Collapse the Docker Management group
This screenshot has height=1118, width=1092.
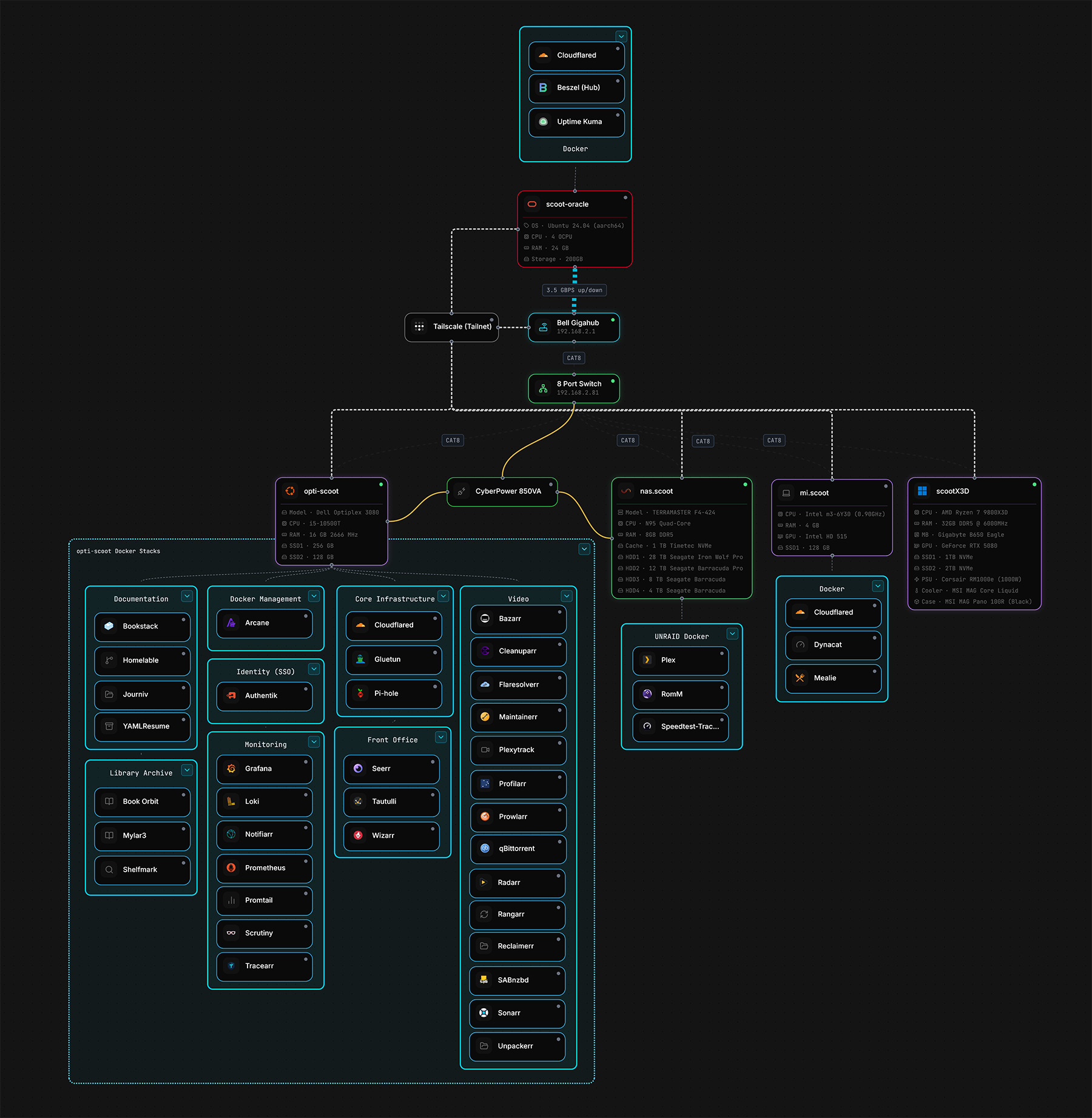314,596
